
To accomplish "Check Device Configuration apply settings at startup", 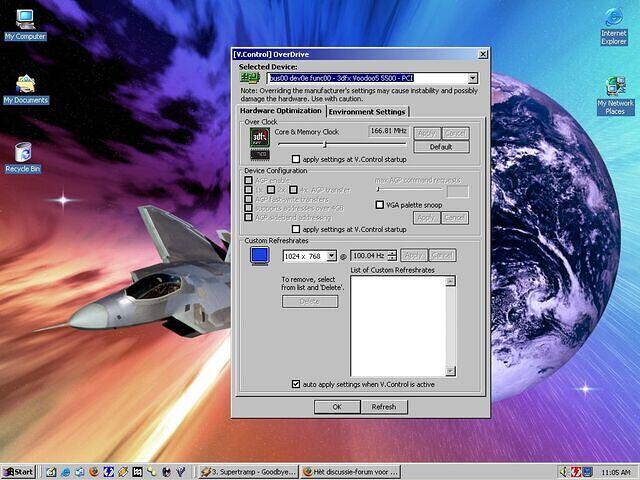I will 296,229.
